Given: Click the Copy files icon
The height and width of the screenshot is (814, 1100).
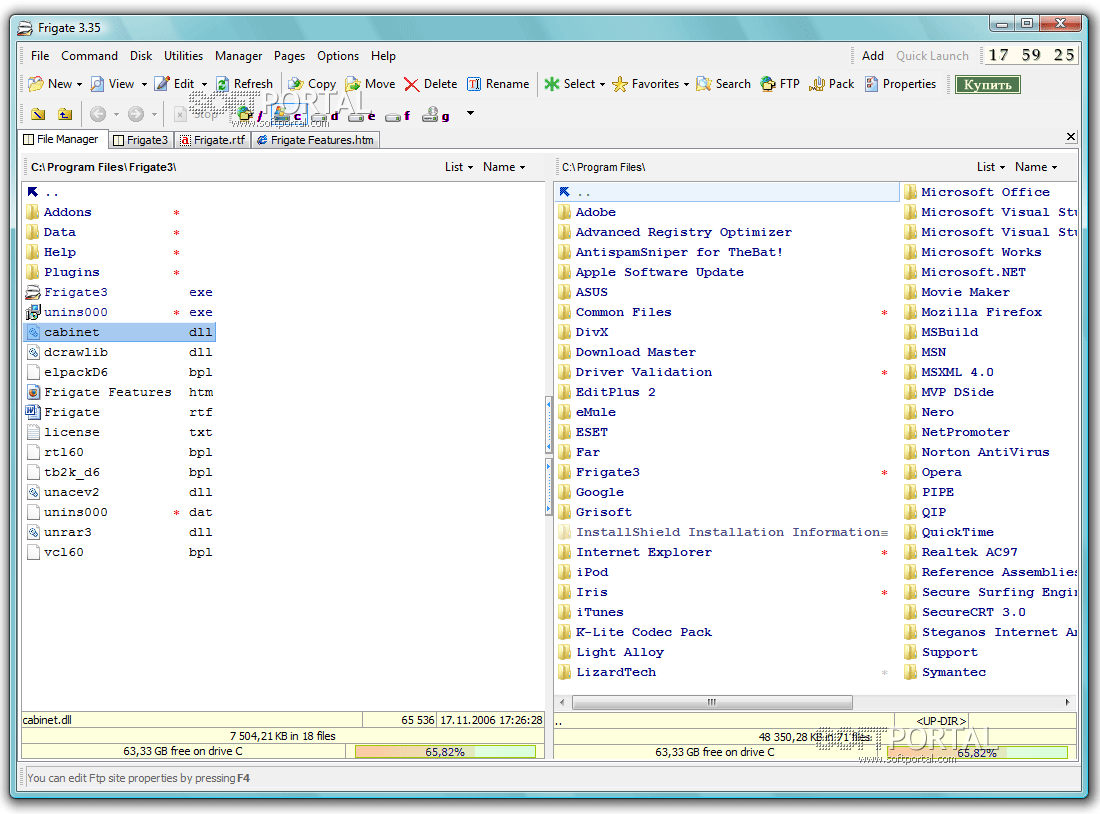Looking at the screenshot, I should coord(296,84).
